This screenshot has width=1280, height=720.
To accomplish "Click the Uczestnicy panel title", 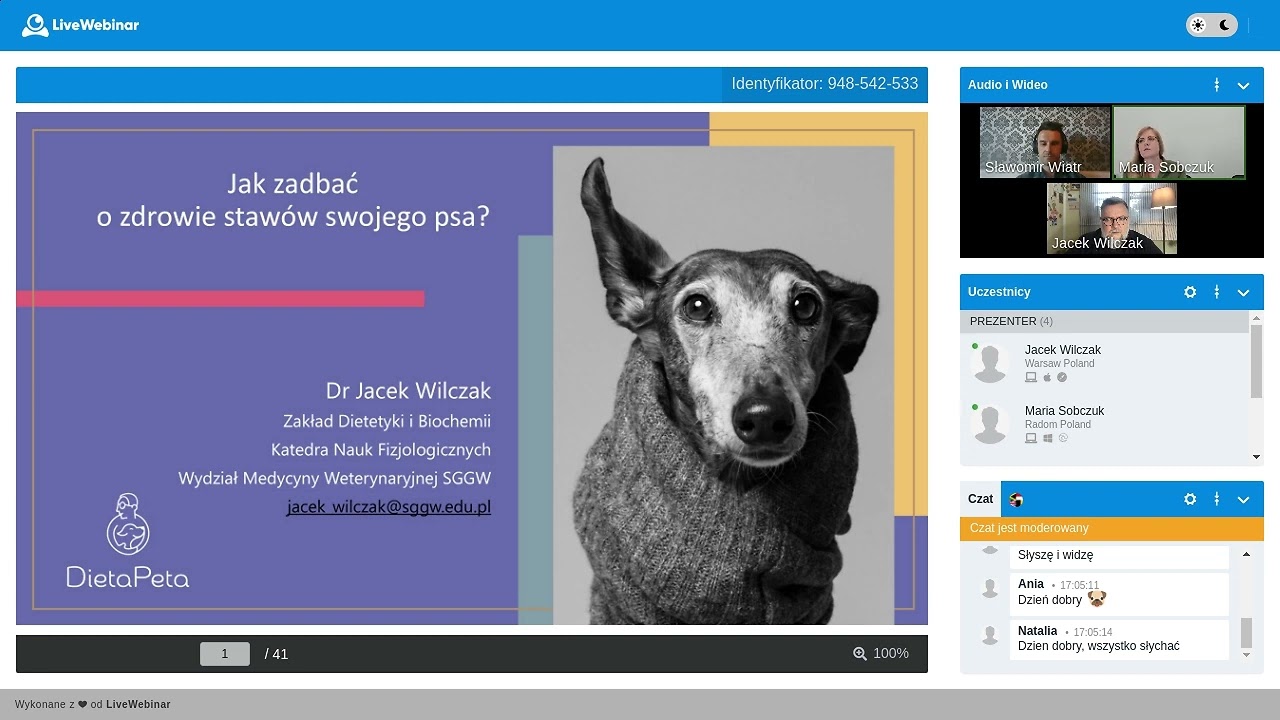I will 999,292.
